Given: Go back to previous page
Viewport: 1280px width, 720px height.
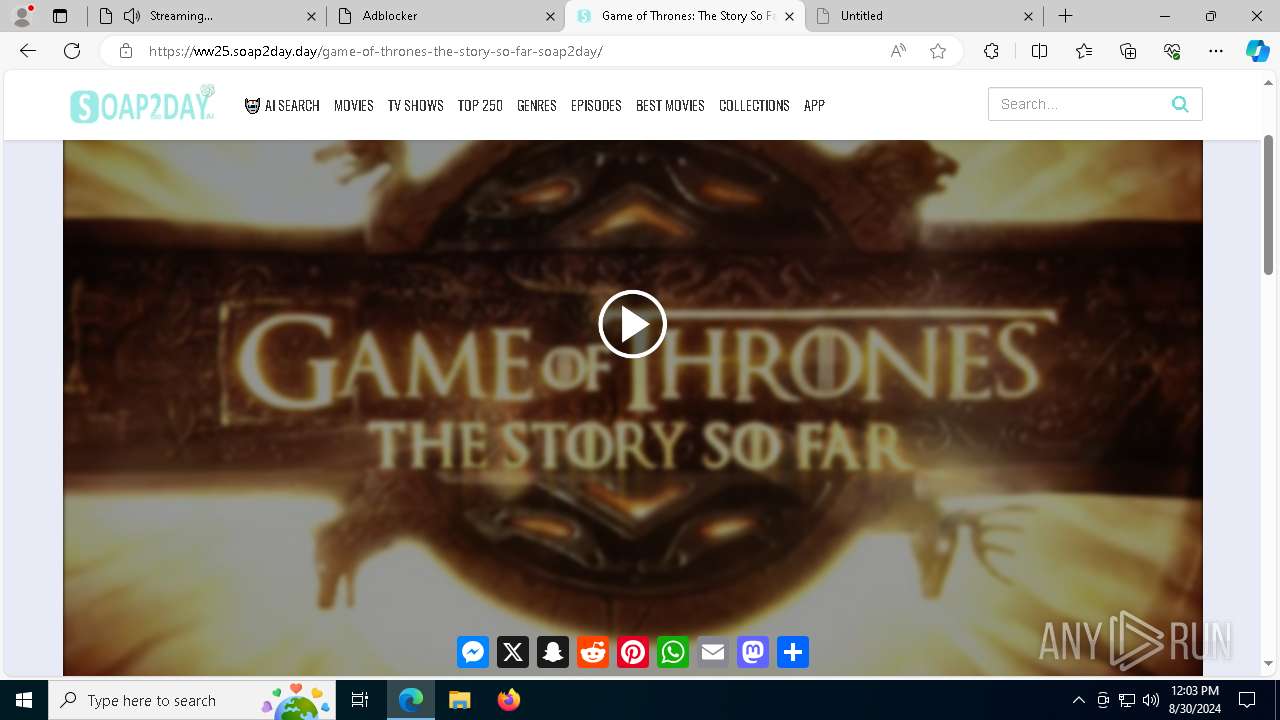Looking at the screenshot, I should (28, 51).
